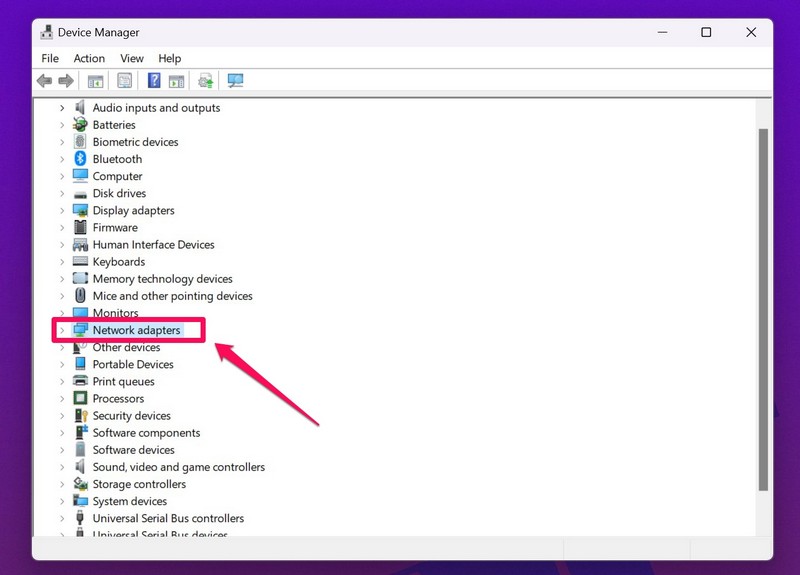Click Scan for hardware changes icon
The width and height of the screenshot is (800, 575).
click(x=236, y=81)
